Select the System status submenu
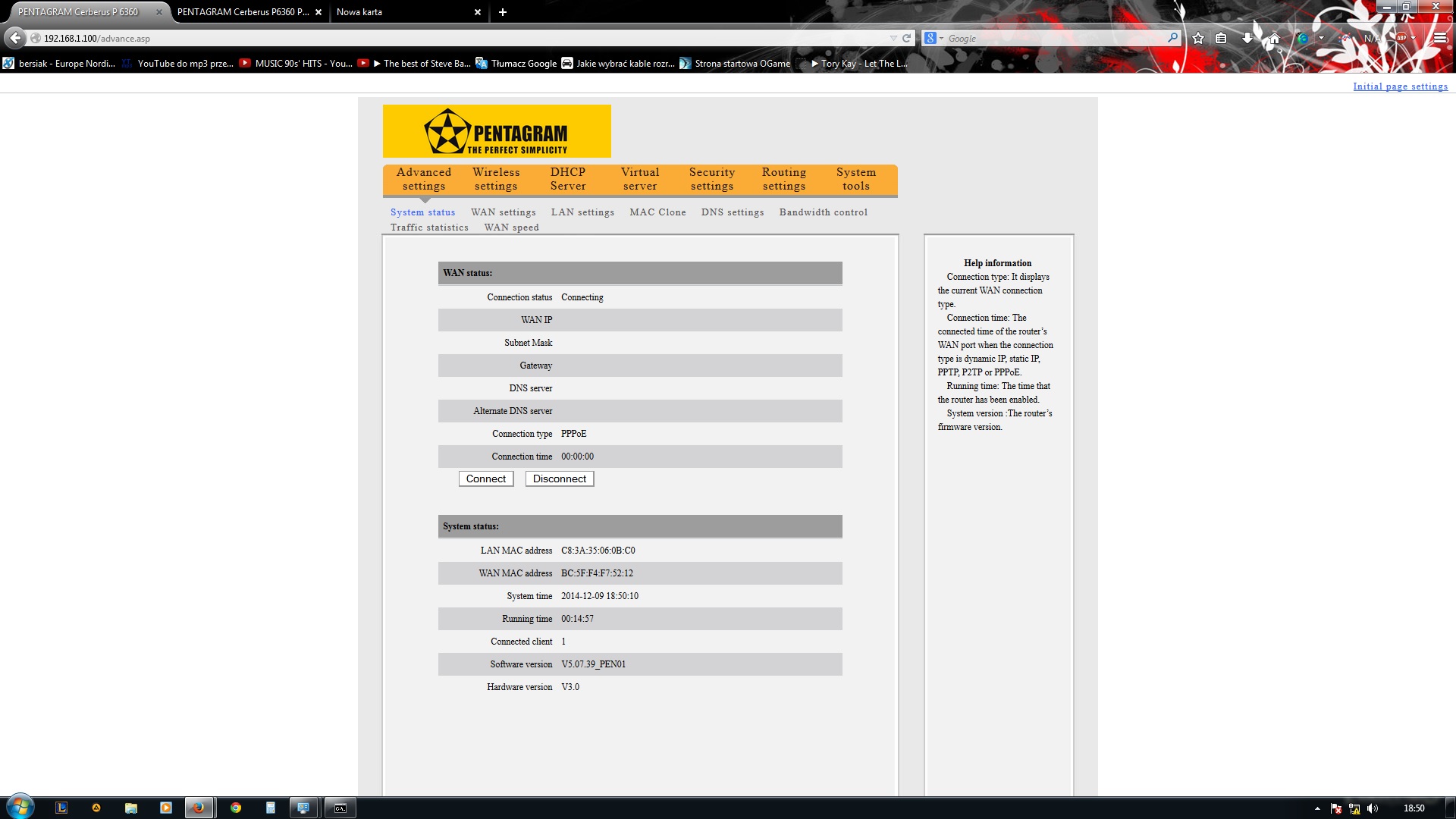This screenshot has width=1456, height=819. tap(423, 212)
